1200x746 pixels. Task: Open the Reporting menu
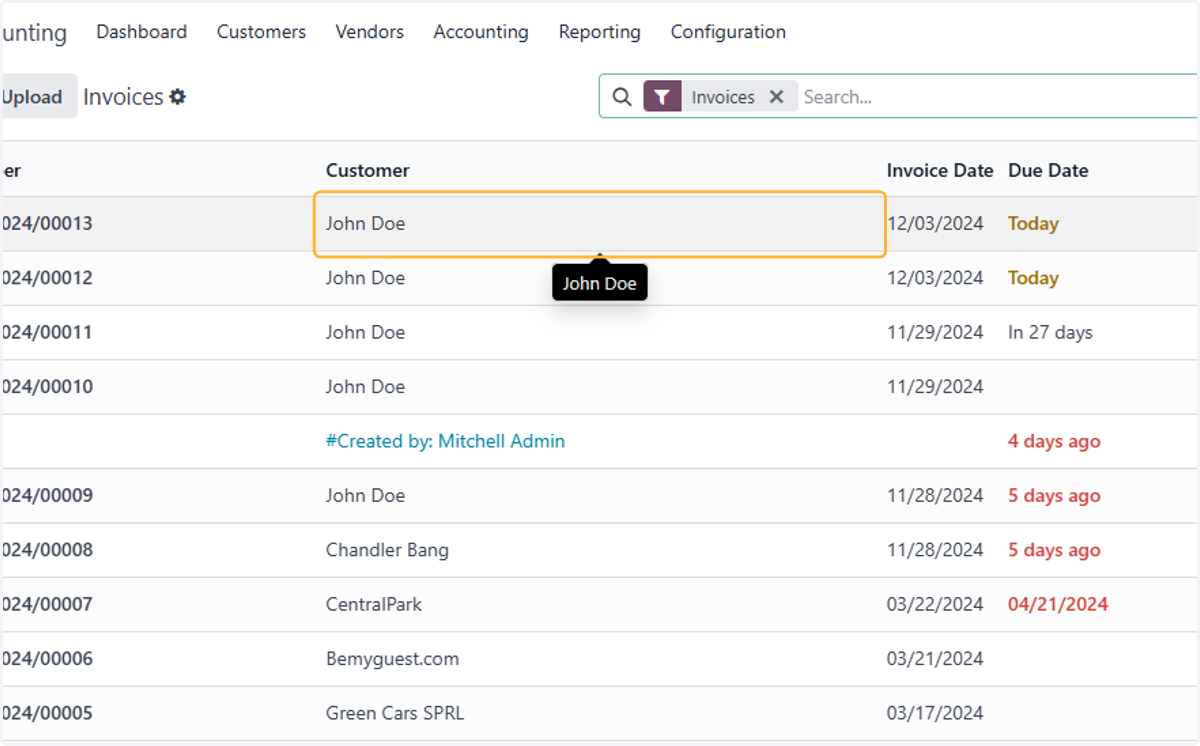coord(600,32)
